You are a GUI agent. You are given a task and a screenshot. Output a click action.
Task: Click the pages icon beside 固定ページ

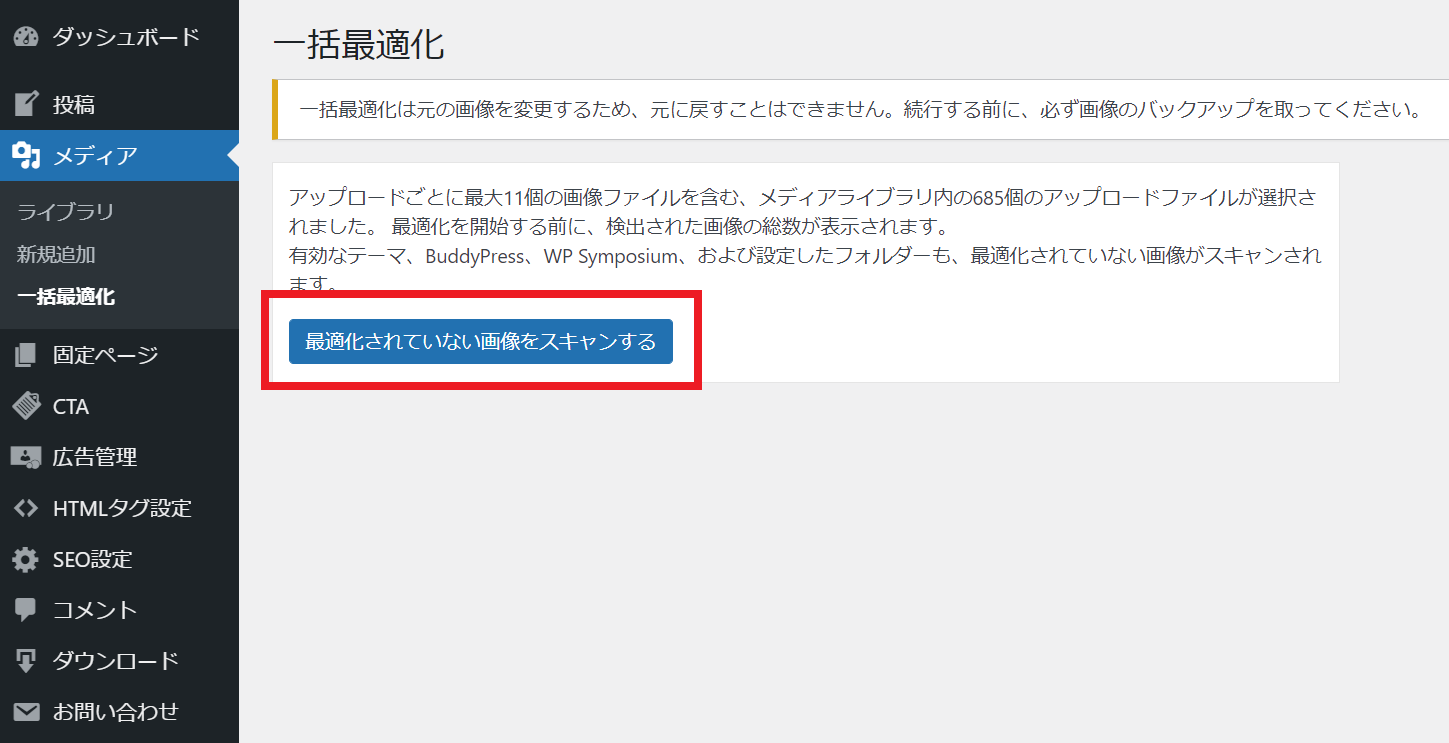26,355
